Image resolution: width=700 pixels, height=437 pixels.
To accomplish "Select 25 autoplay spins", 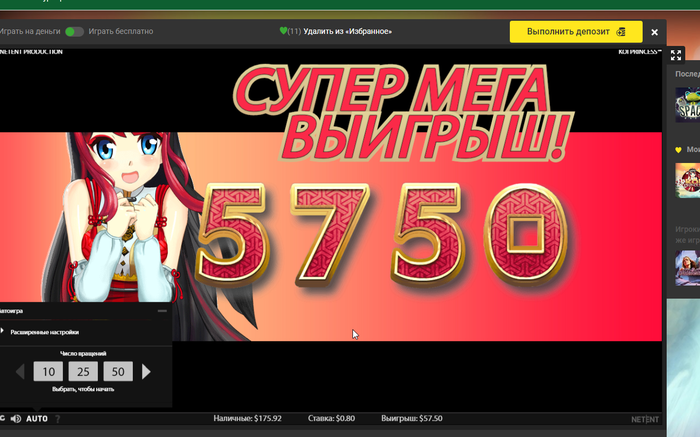I will pos(83,371).
